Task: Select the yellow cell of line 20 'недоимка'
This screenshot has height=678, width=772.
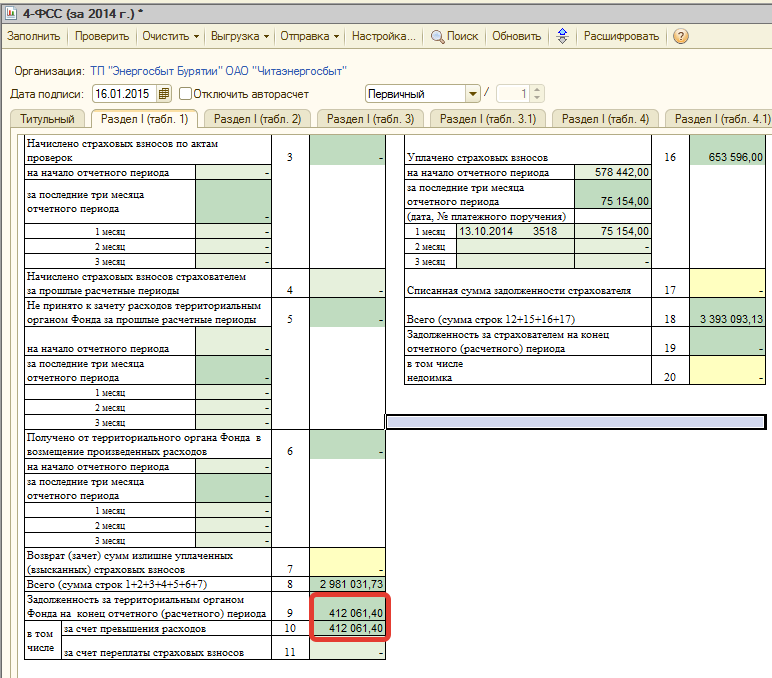Action: [x=727, y=370]
